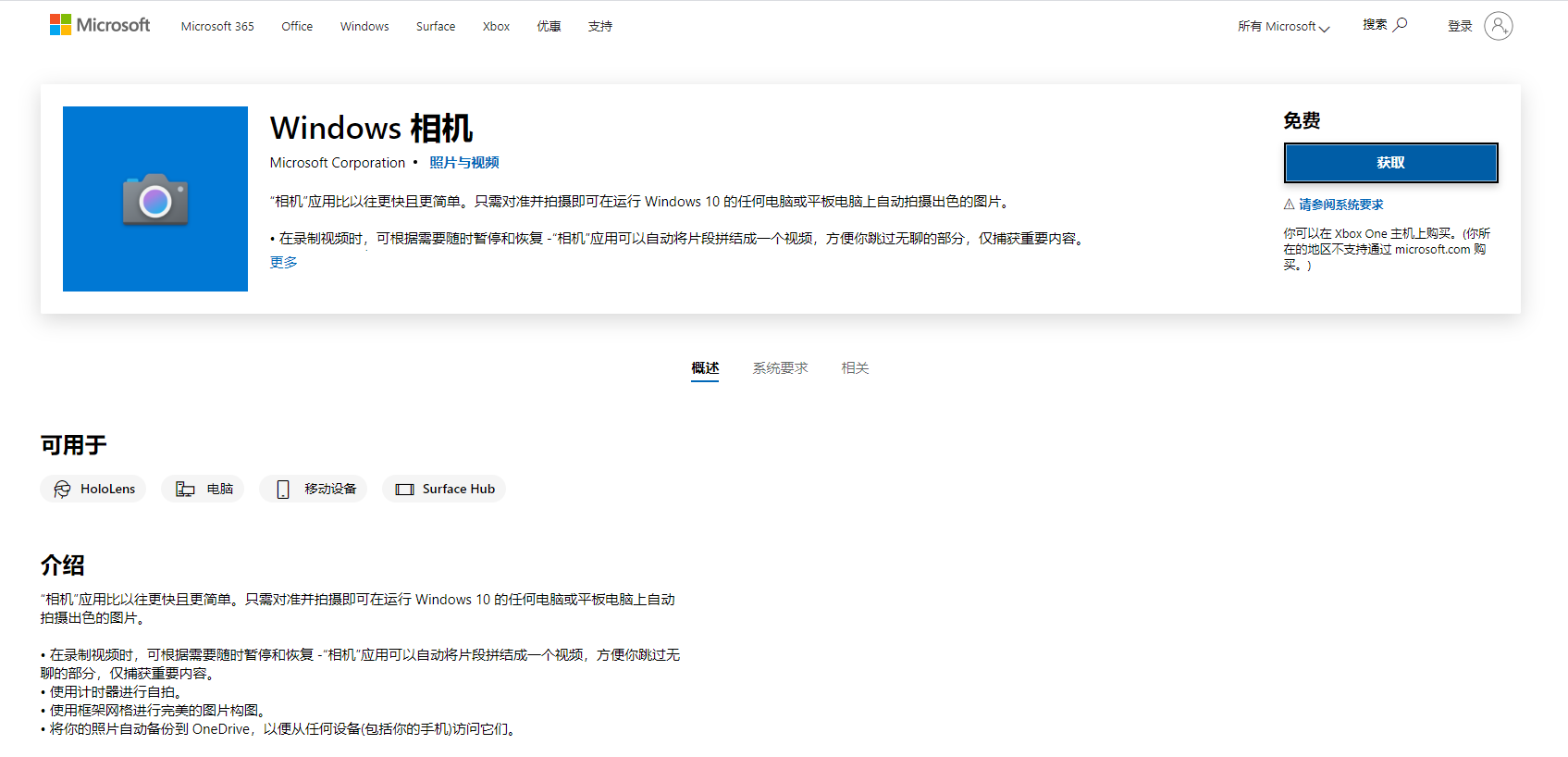
Task: Switch to the 系统要求 tab
Action: click(780, 368)
